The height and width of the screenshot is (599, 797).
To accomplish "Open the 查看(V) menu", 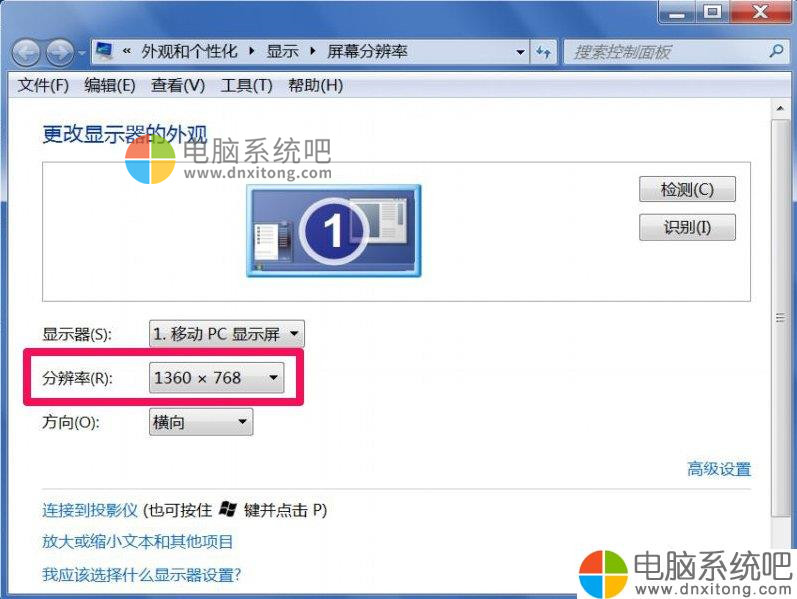I will click(x=178, y=85).
